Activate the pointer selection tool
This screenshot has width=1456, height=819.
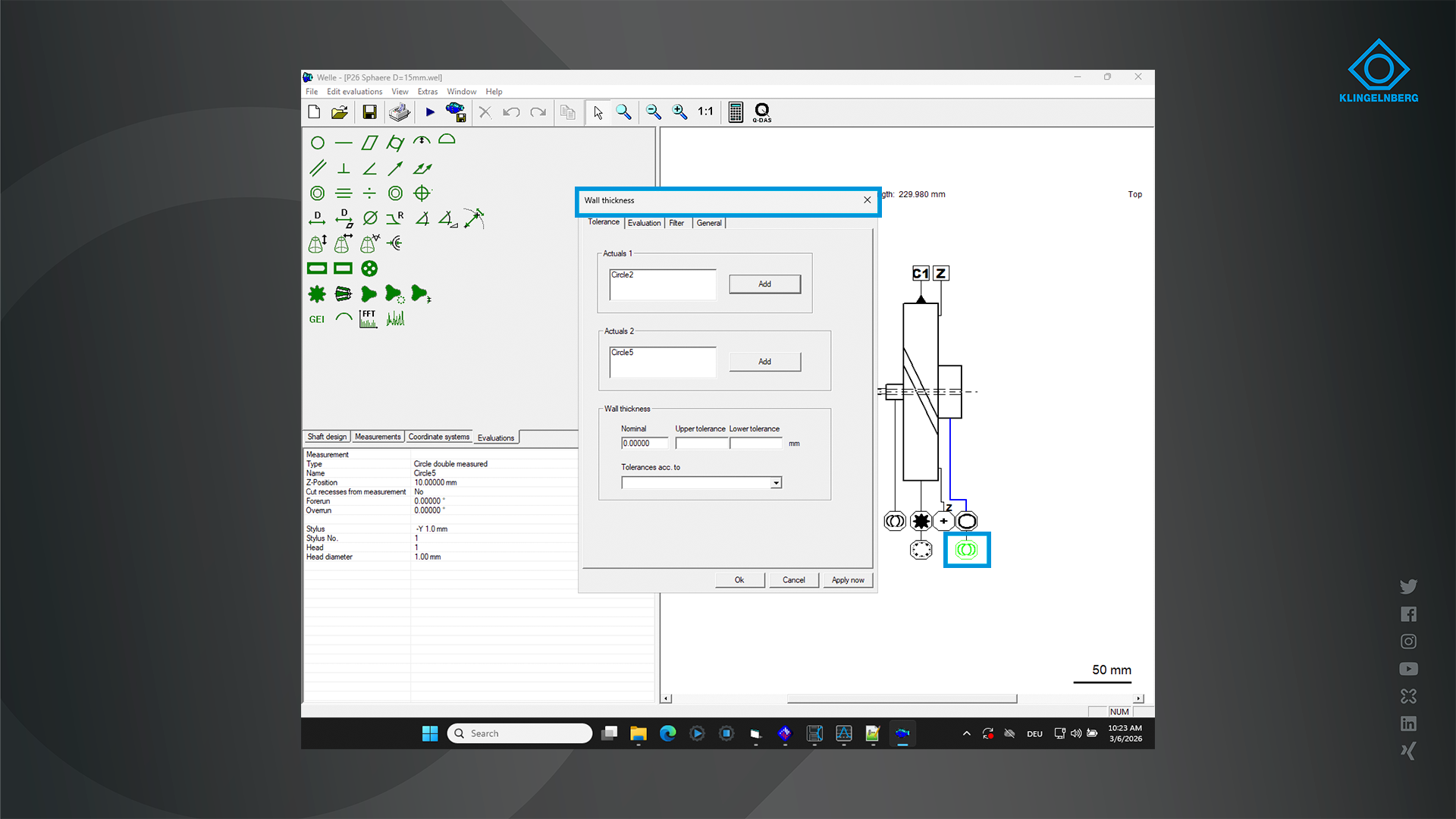[598, 112]
